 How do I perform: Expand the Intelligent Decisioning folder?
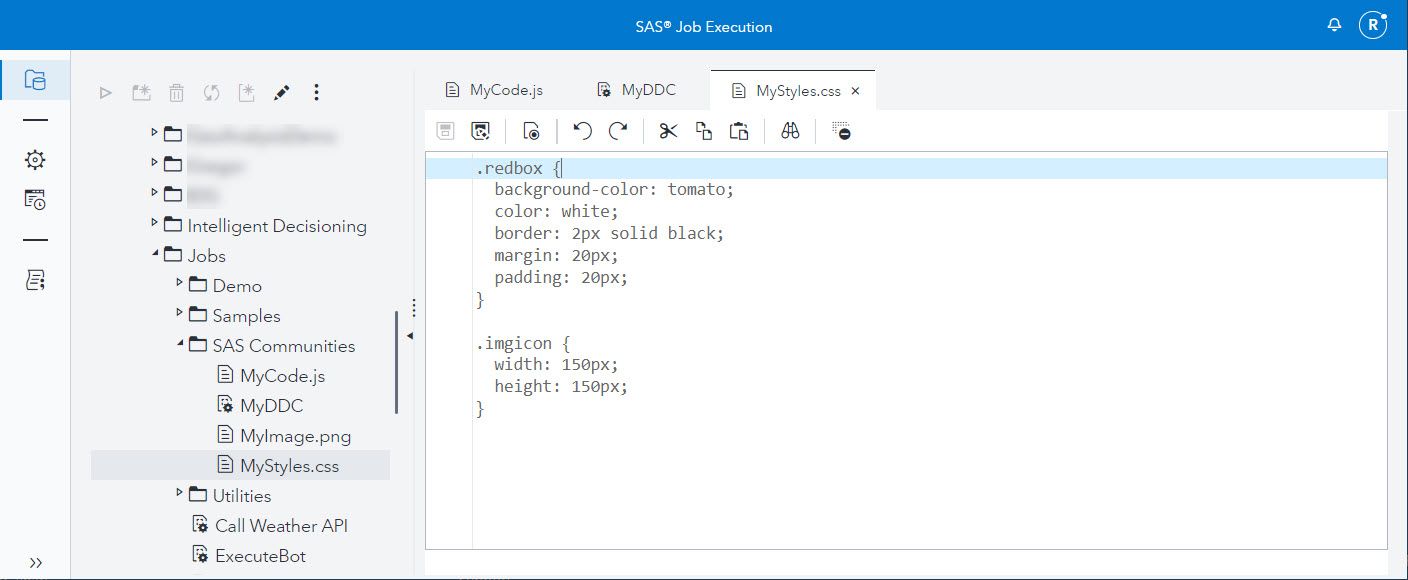154,222
